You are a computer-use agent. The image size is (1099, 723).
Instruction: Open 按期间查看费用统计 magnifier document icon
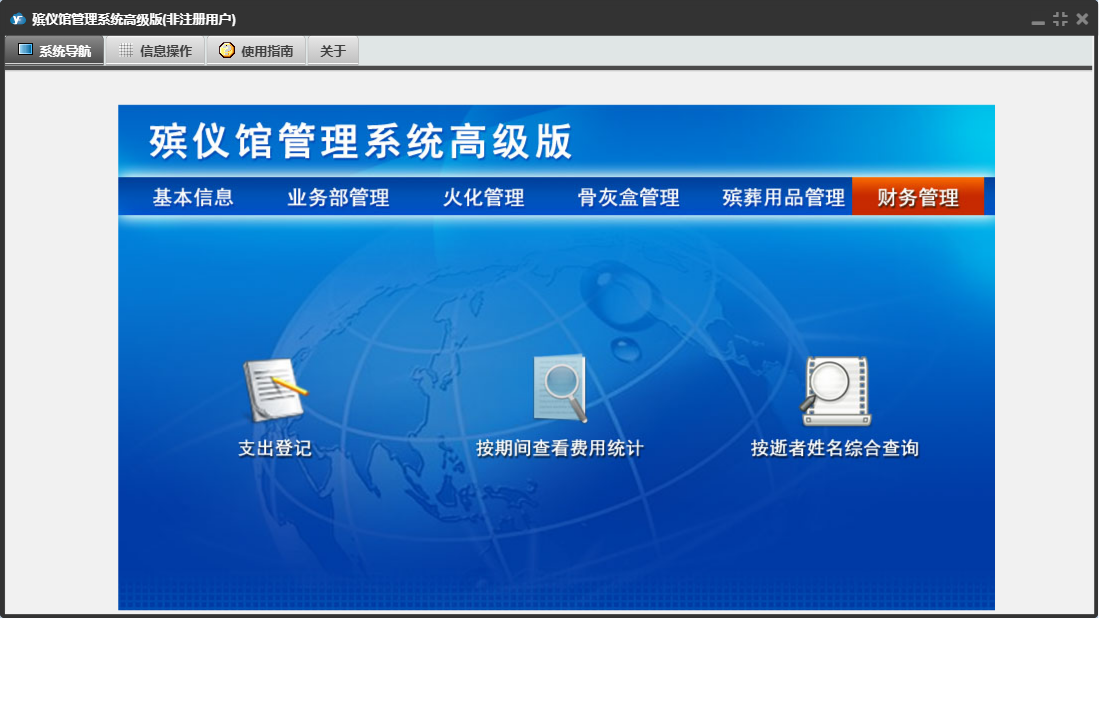559,389
